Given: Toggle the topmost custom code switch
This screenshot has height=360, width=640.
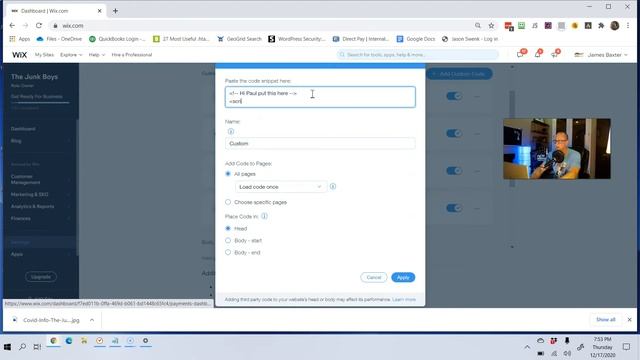Looking at the screenshot, I should 454,96.
